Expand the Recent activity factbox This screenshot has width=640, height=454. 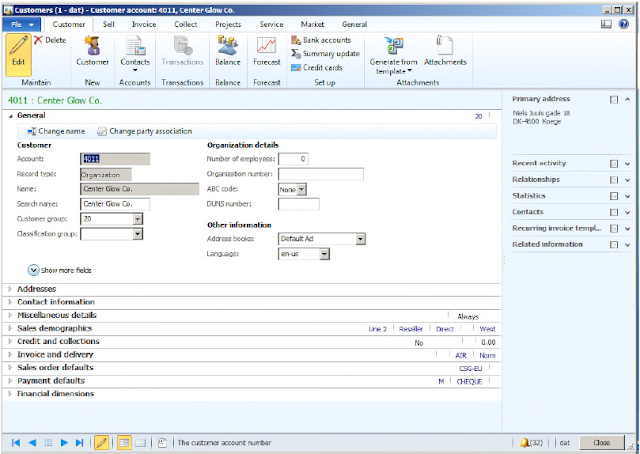pos(627,164)
